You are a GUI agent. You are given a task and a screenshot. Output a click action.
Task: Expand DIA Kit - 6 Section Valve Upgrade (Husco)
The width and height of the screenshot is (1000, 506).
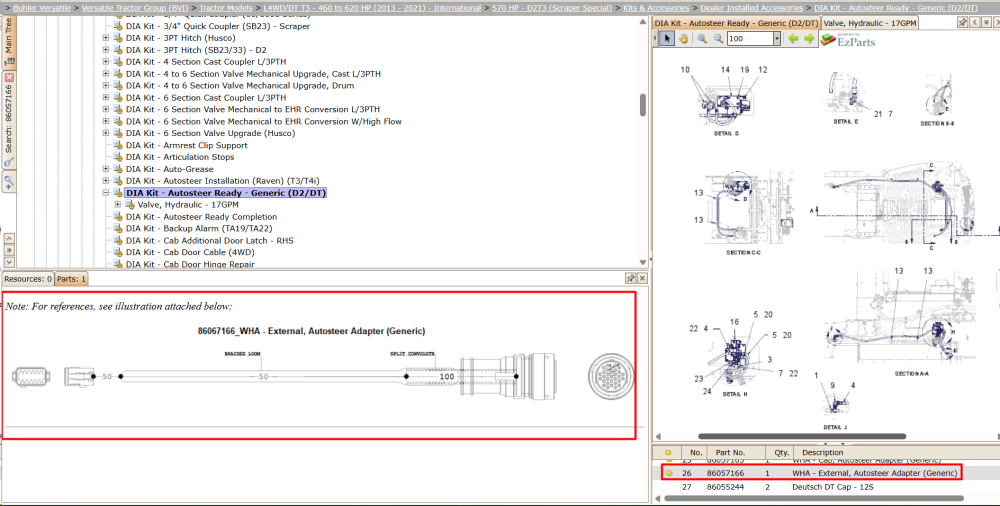coord(106,133)
